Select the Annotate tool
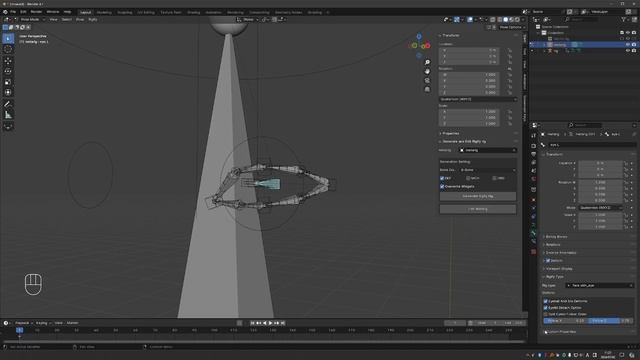The width and height of the screenshot is (640, 360). click(8, 104)
